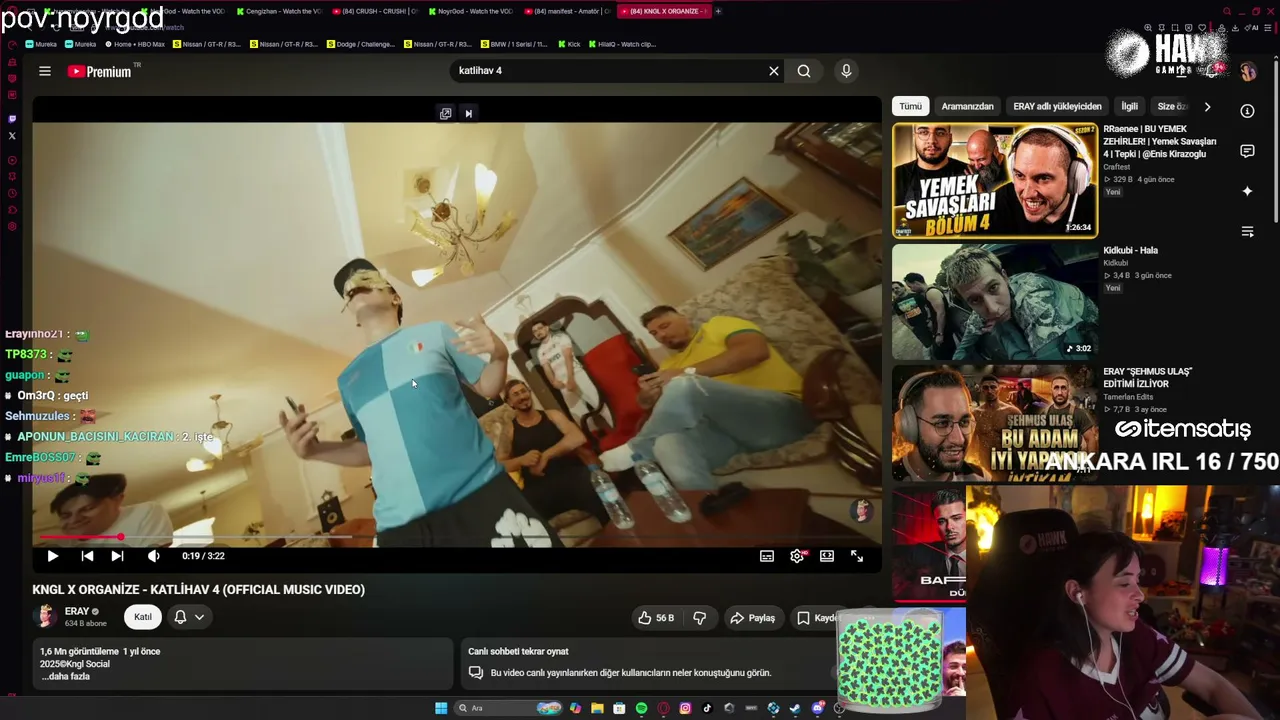Select the İlgili filter chip
The height and width of the screenshot is (720, 1280).
1129,106
